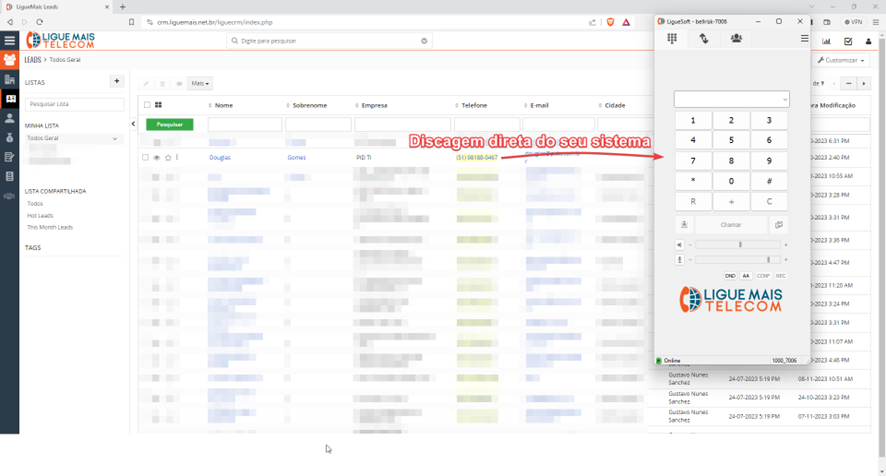Click the comment bubble icon above table
Image resolution: width=886 pixels, height=476 pixels.
(179, 84)
